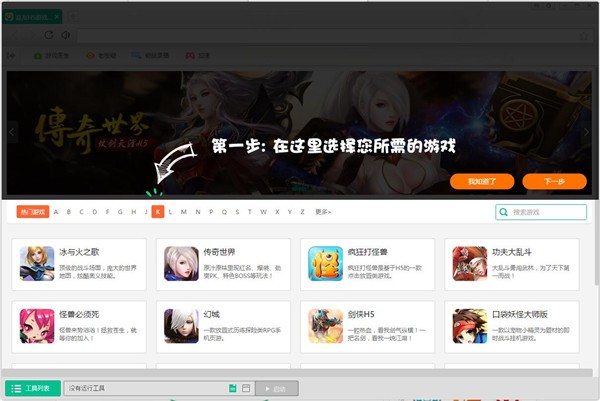Click the 幻城 game title
This screenshot has height=401, width=600.
click(212, 314)
